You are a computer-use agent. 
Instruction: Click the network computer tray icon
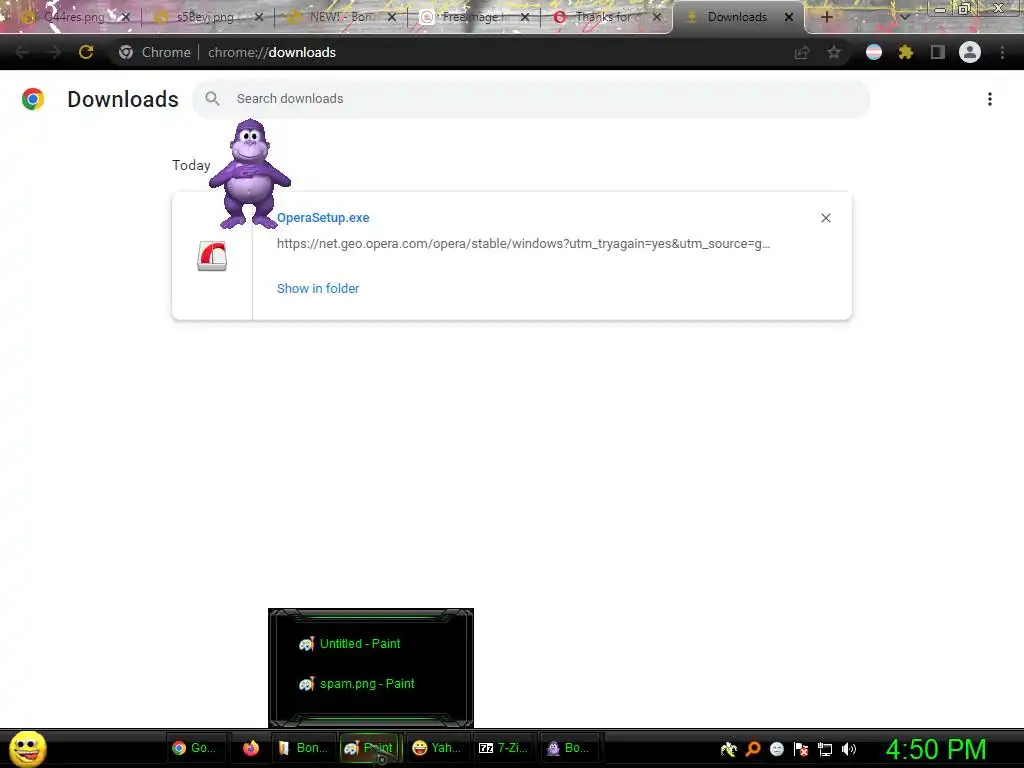[825, 749]
